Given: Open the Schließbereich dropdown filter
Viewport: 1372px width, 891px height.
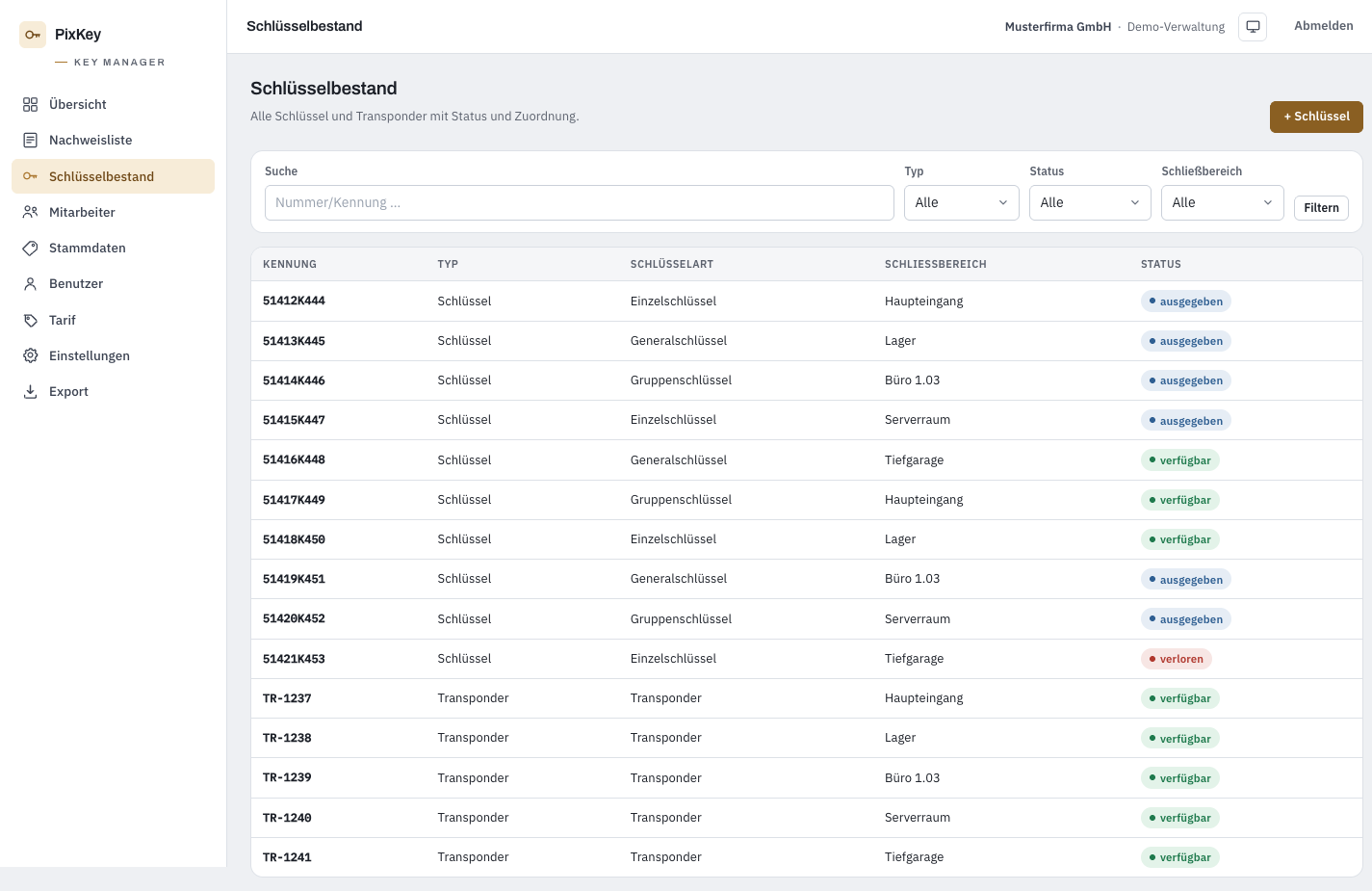Looking at the screenshot, I should 1222,202.
